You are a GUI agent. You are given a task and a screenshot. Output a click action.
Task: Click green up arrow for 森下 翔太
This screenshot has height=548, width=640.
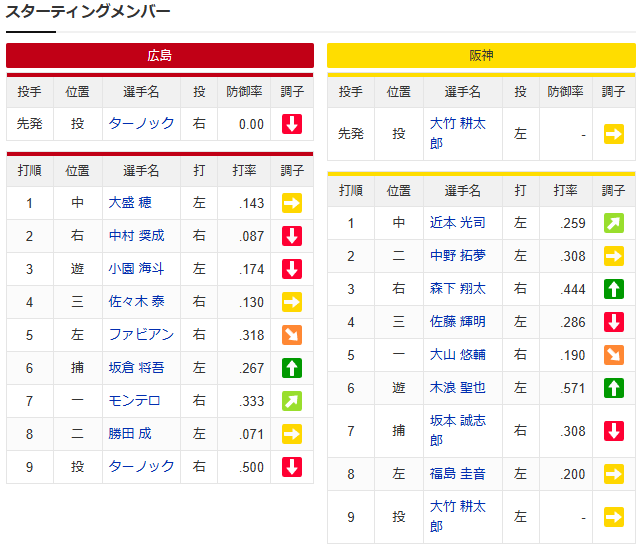point(614,289)
